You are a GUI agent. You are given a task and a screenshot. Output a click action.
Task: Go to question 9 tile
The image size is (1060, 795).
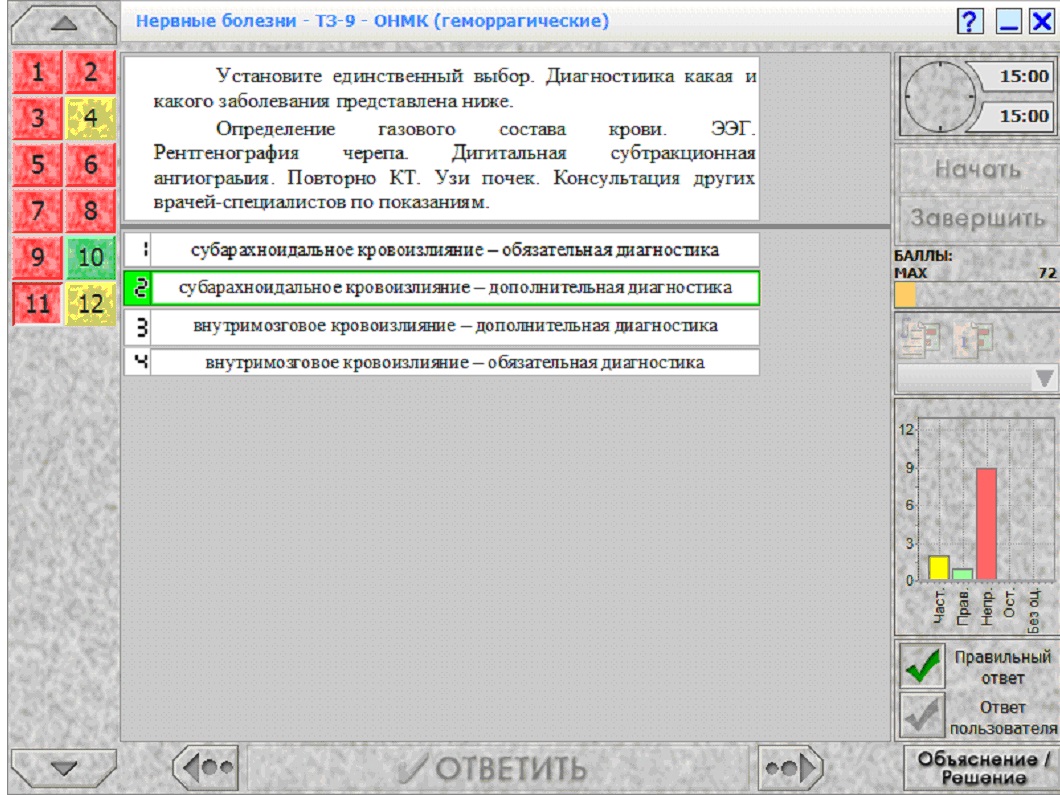38,258
